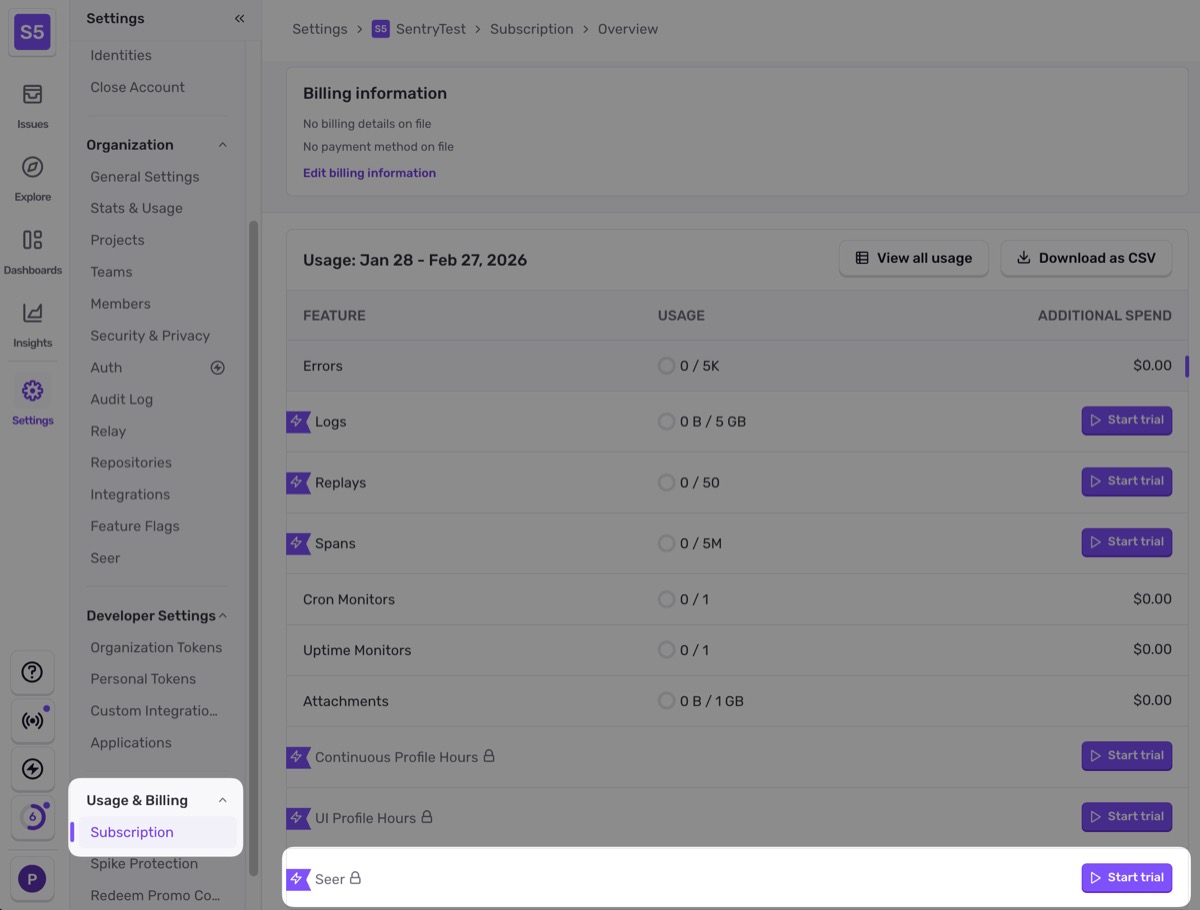Screen dimensions: 1200x910
Task: Select the Errors usage radio indicator
Action: pos(666,365)
